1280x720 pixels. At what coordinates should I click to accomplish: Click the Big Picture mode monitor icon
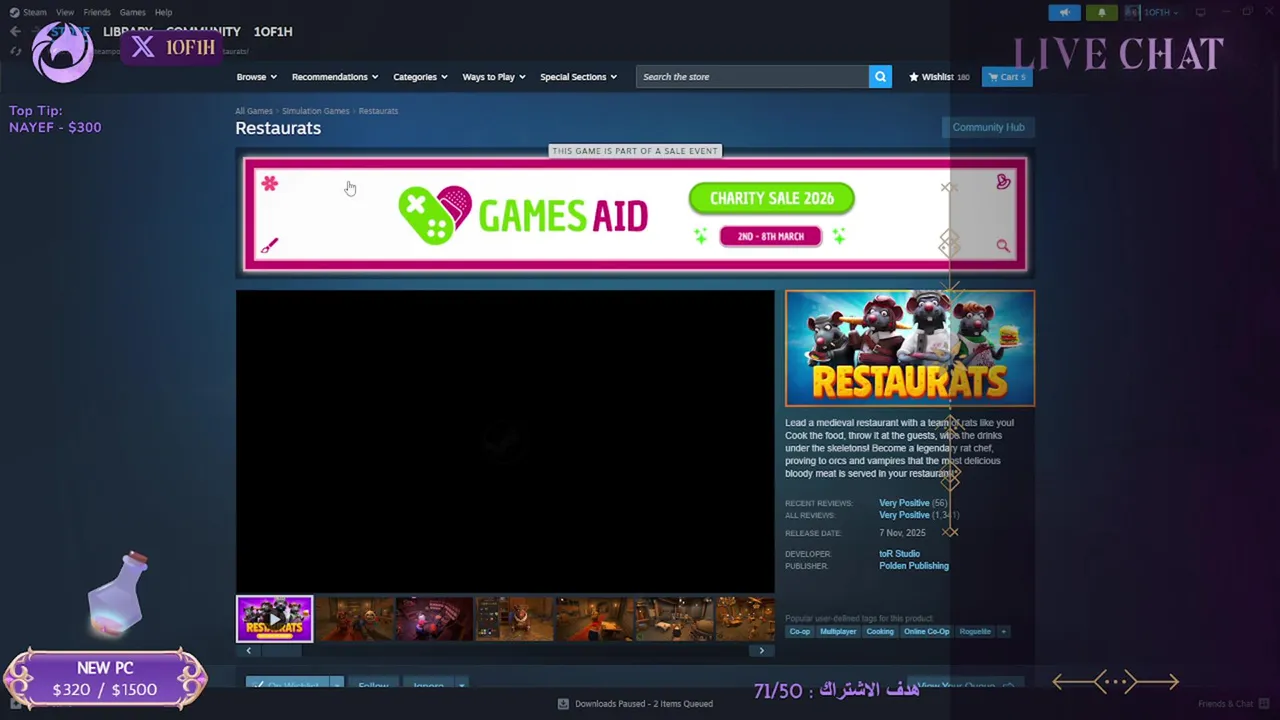click(x=1200, y=13)
